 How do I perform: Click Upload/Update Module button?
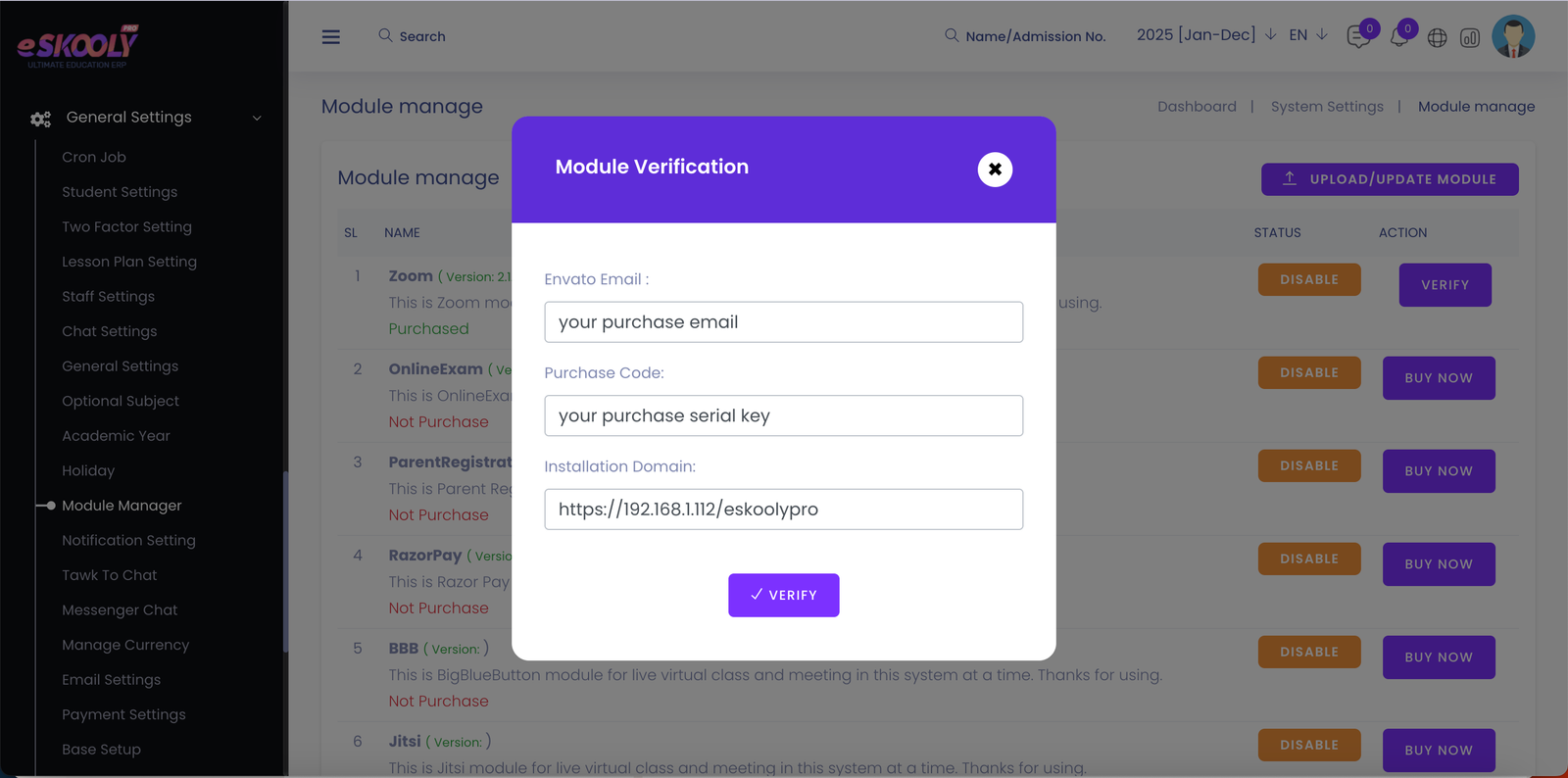click(1390, 179)
